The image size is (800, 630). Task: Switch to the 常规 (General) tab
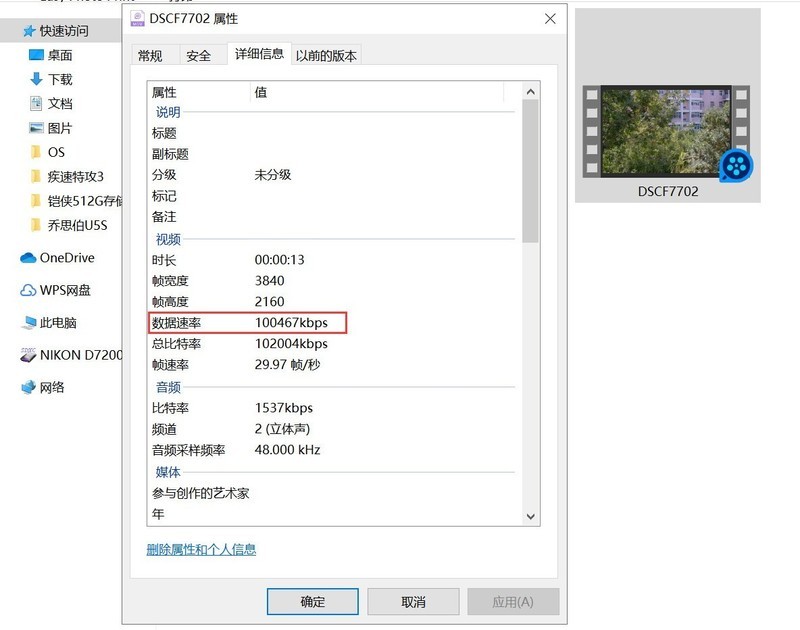click(152, 56)
